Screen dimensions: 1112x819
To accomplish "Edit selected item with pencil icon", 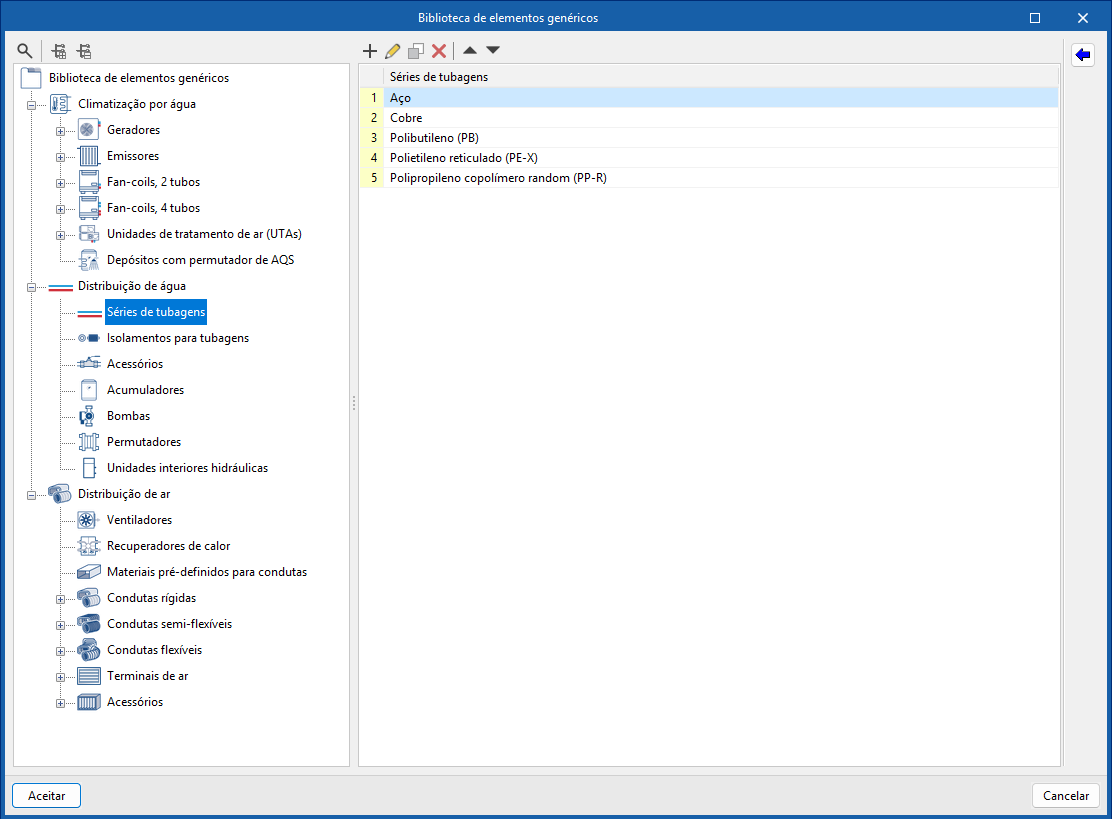I will 392,50.
